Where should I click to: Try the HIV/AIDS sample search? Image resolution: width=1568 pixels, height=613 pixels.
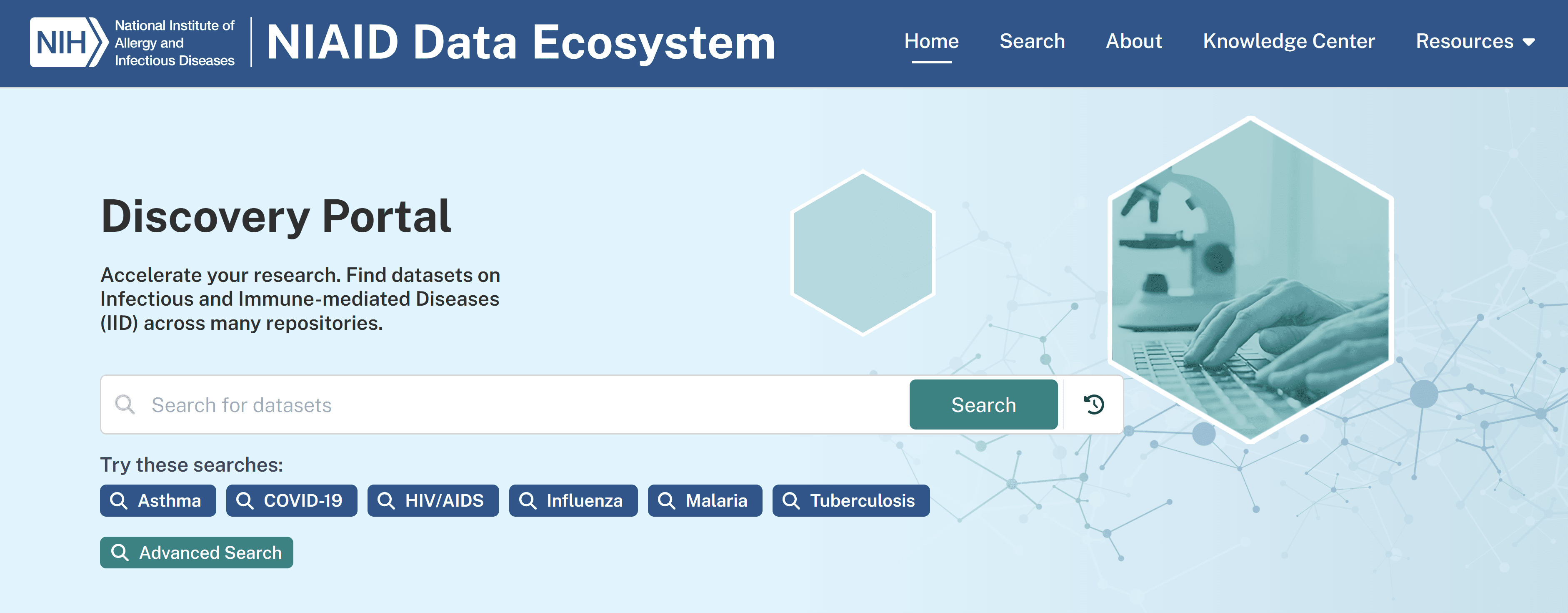(x=433, y=500)
